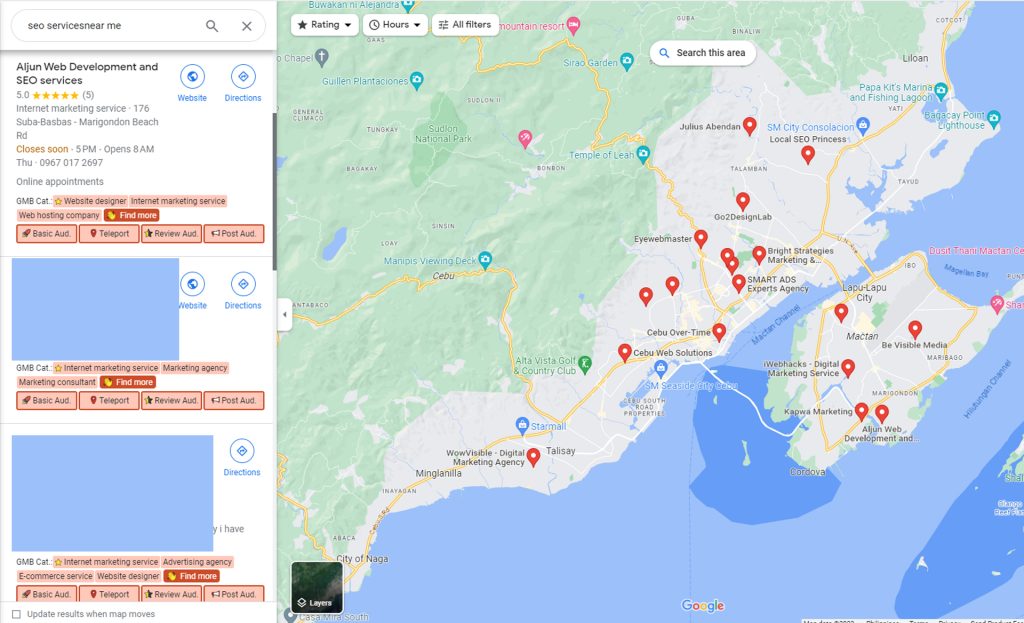
Task: Select the Aljun Web Development map pin
Action: point(882,413)
